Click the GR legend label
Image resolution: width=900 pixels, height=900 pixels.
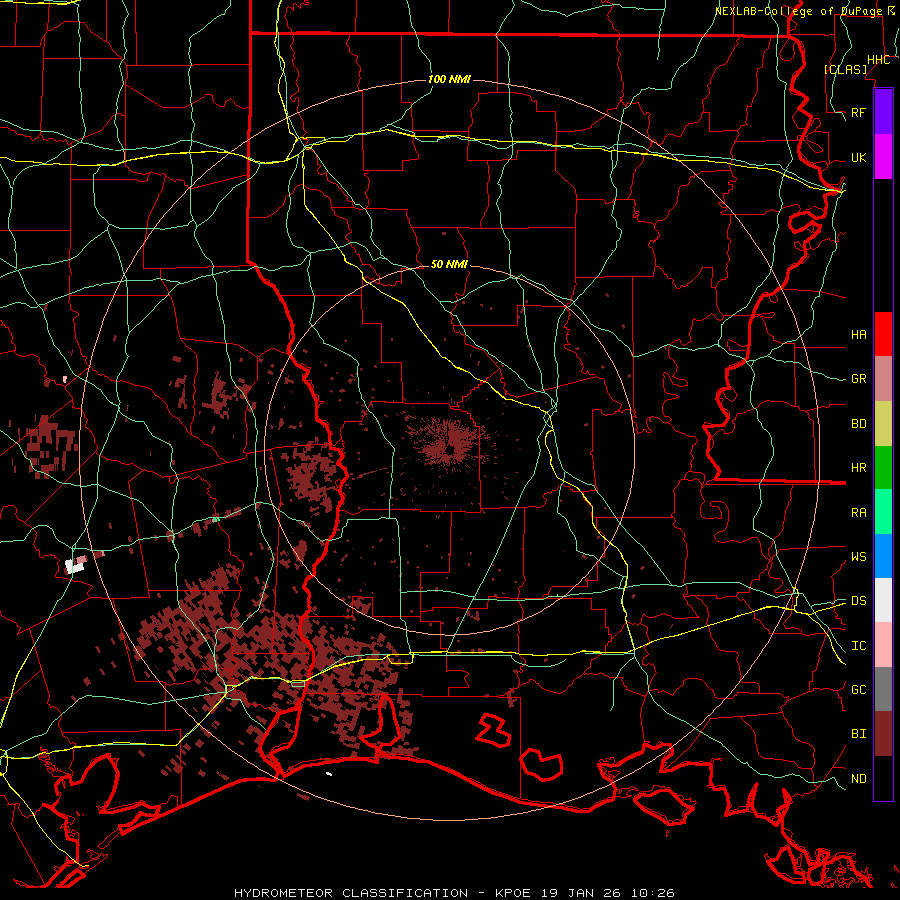(859, 379)
